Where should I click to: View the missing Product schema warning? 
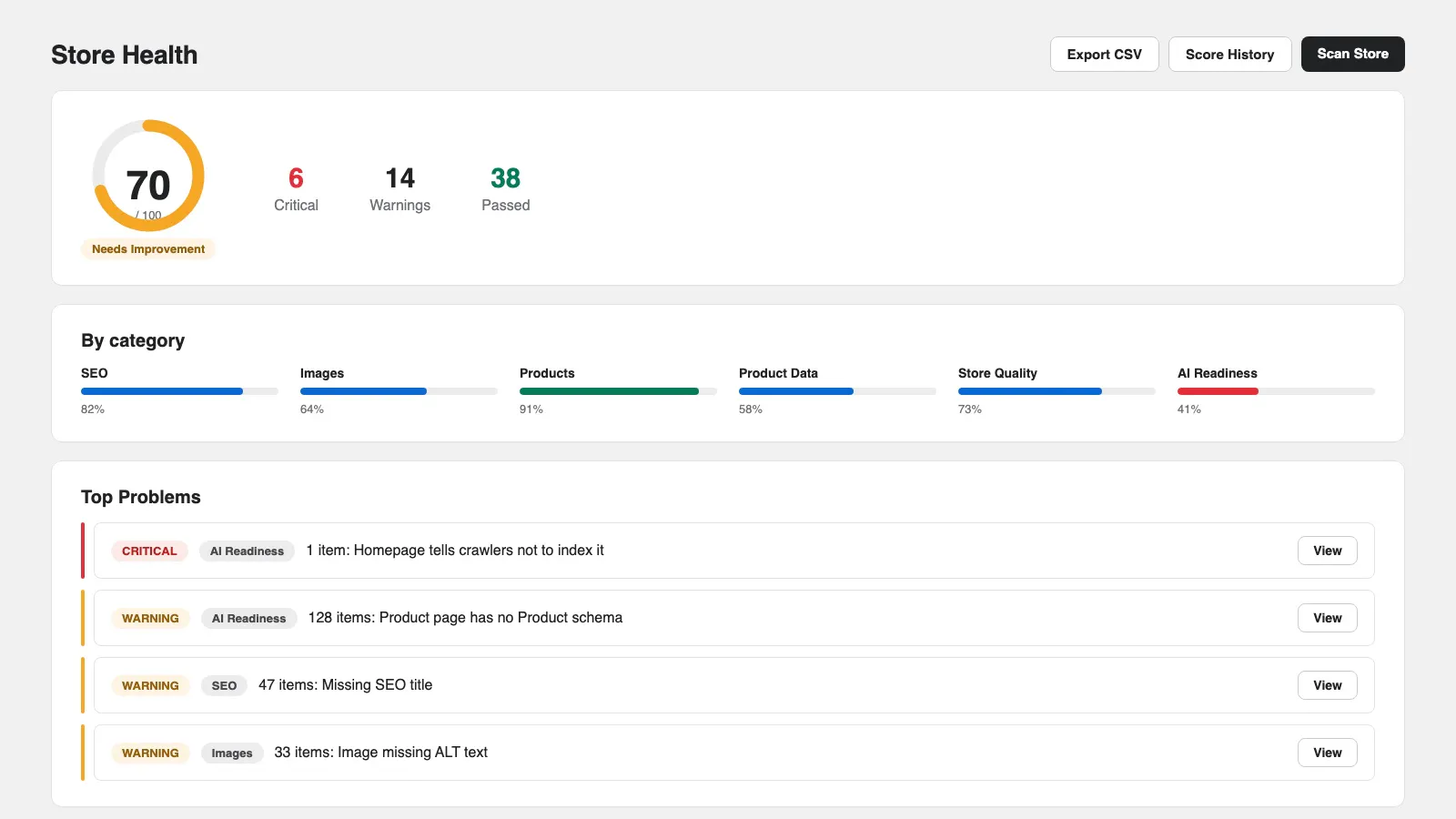1327,618
